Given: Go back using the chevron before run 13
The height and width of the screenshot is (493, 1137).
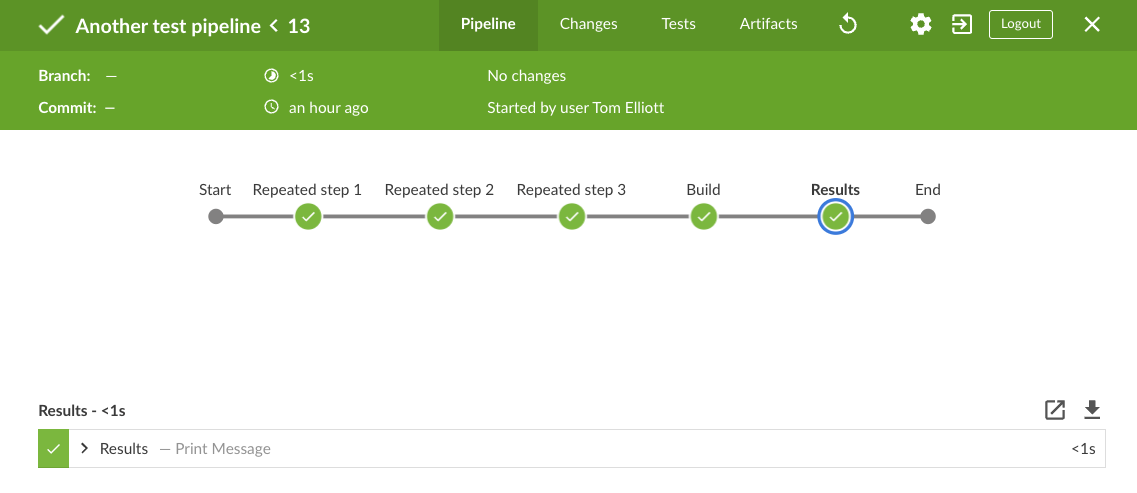Looking at the screenshot, I should 274,26.
